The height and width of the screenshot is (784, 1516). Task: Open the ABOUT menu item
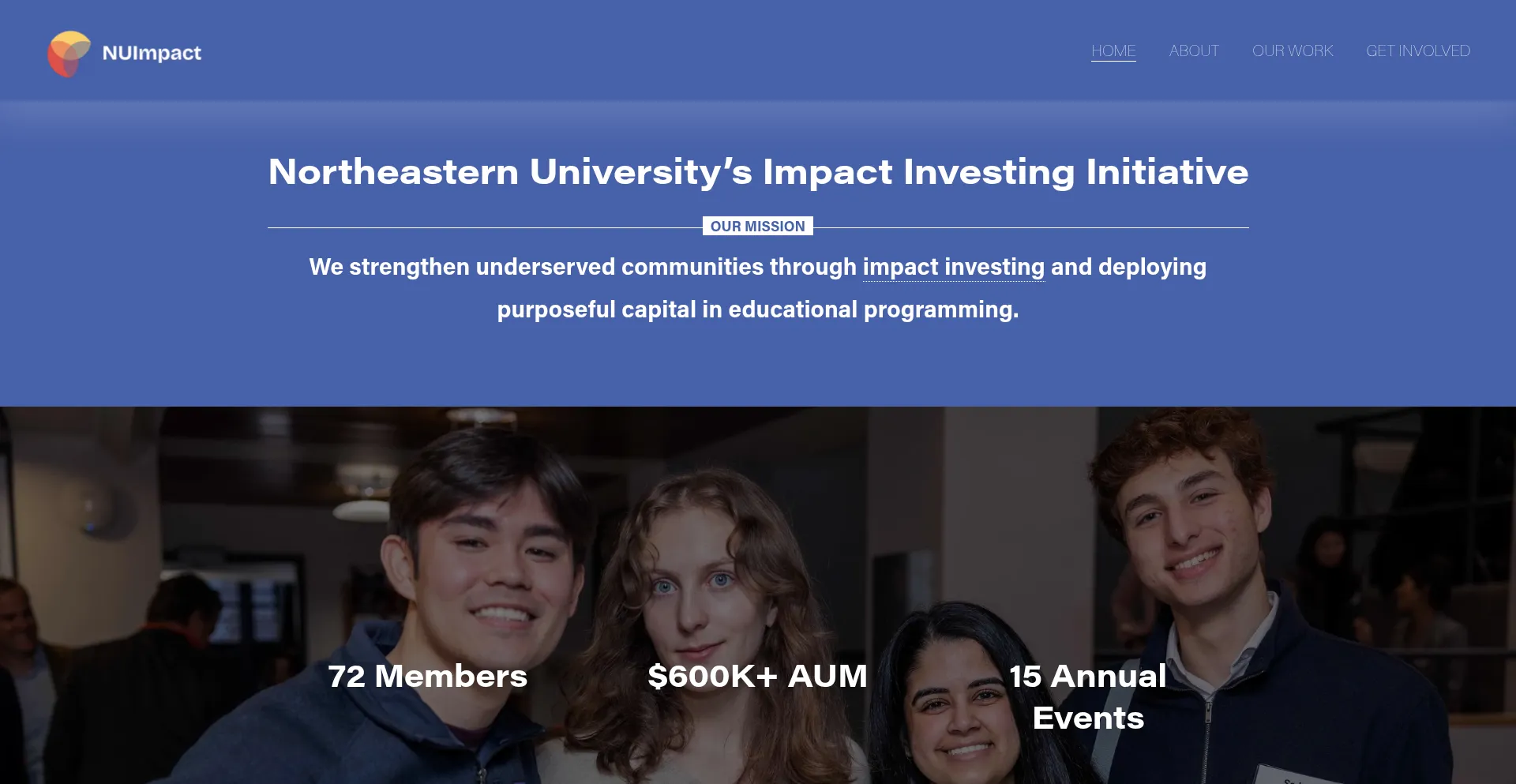pos(1194,51)
